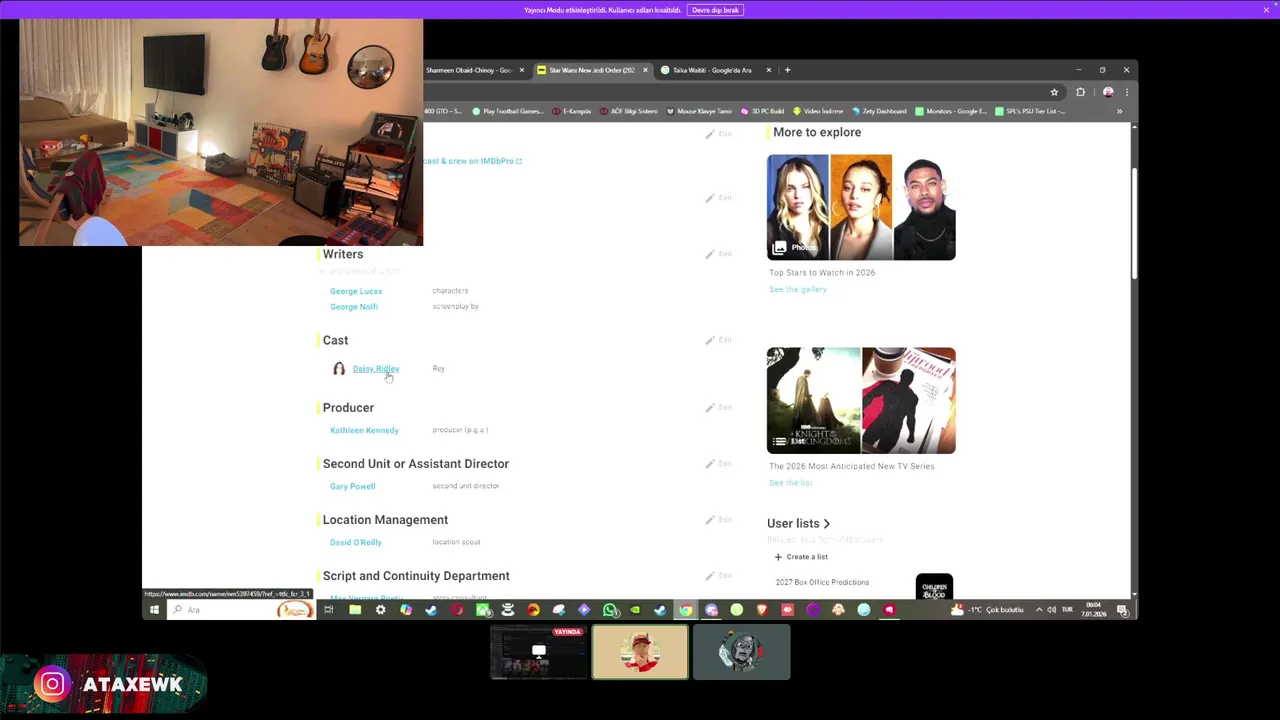Viewport: 1280px width, 720px height.
Task: Click the Edit pencil beside Writers
Action: coord(717,254)
